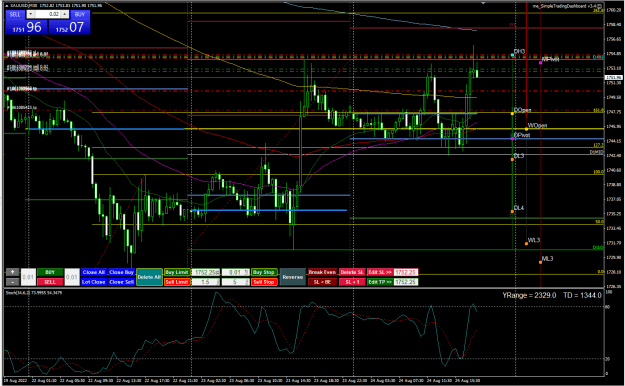Viewport: 625px width, 386px height.
Task: Click the teal Delete All button
Action: (x=149, y=277)
